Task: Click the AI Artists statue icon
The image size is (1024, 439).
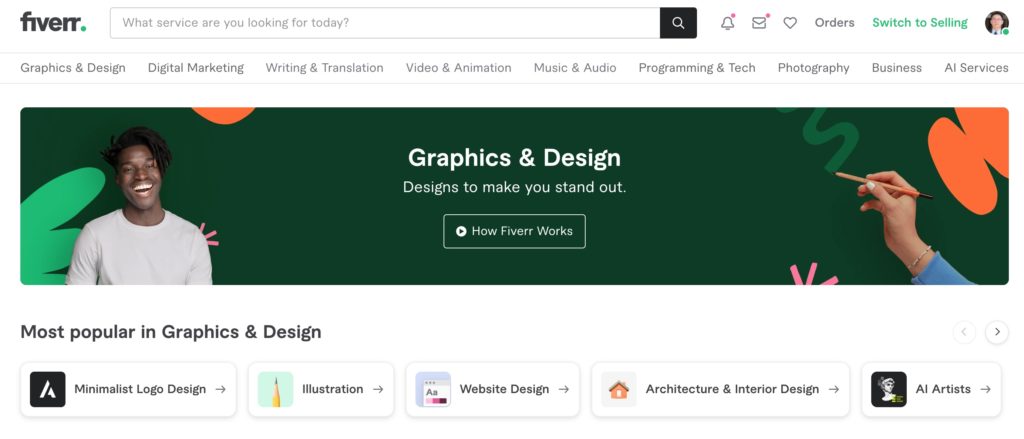Action: [889, 389]
